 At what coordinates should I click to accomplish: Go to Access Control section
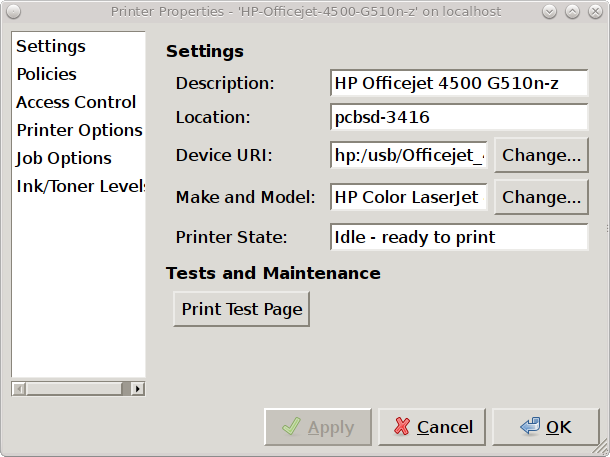[78, 102]
